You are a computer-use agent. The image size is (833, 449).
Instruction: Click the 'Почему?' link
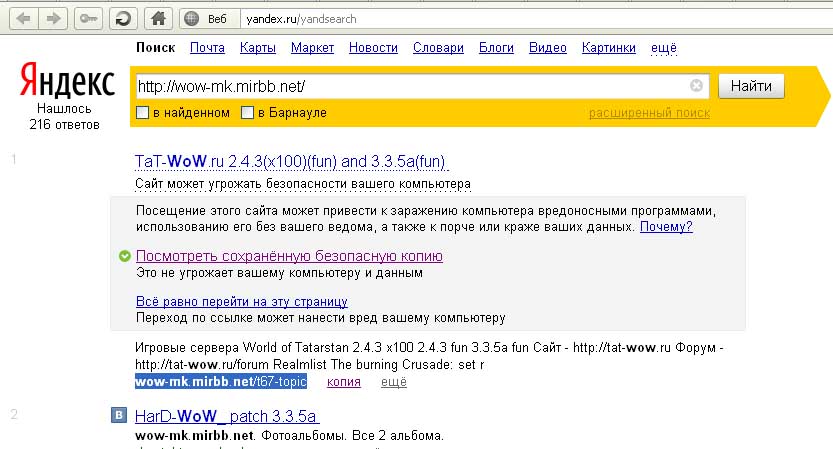click(666, 227)
